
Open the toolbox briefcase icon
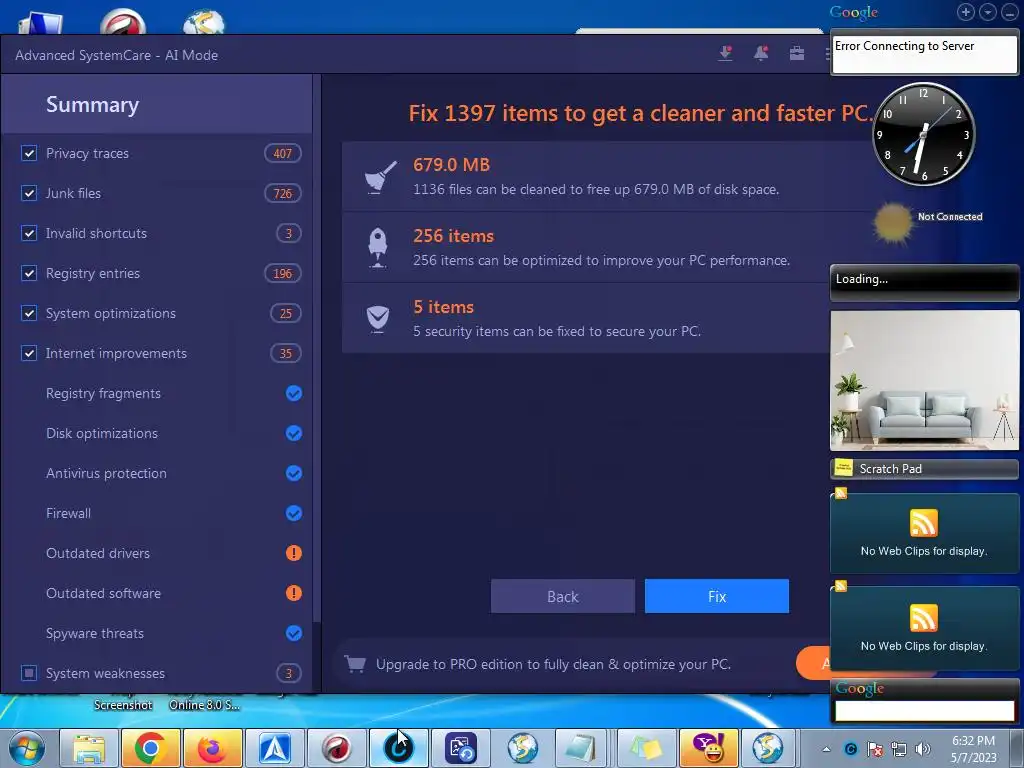[797, 54]
